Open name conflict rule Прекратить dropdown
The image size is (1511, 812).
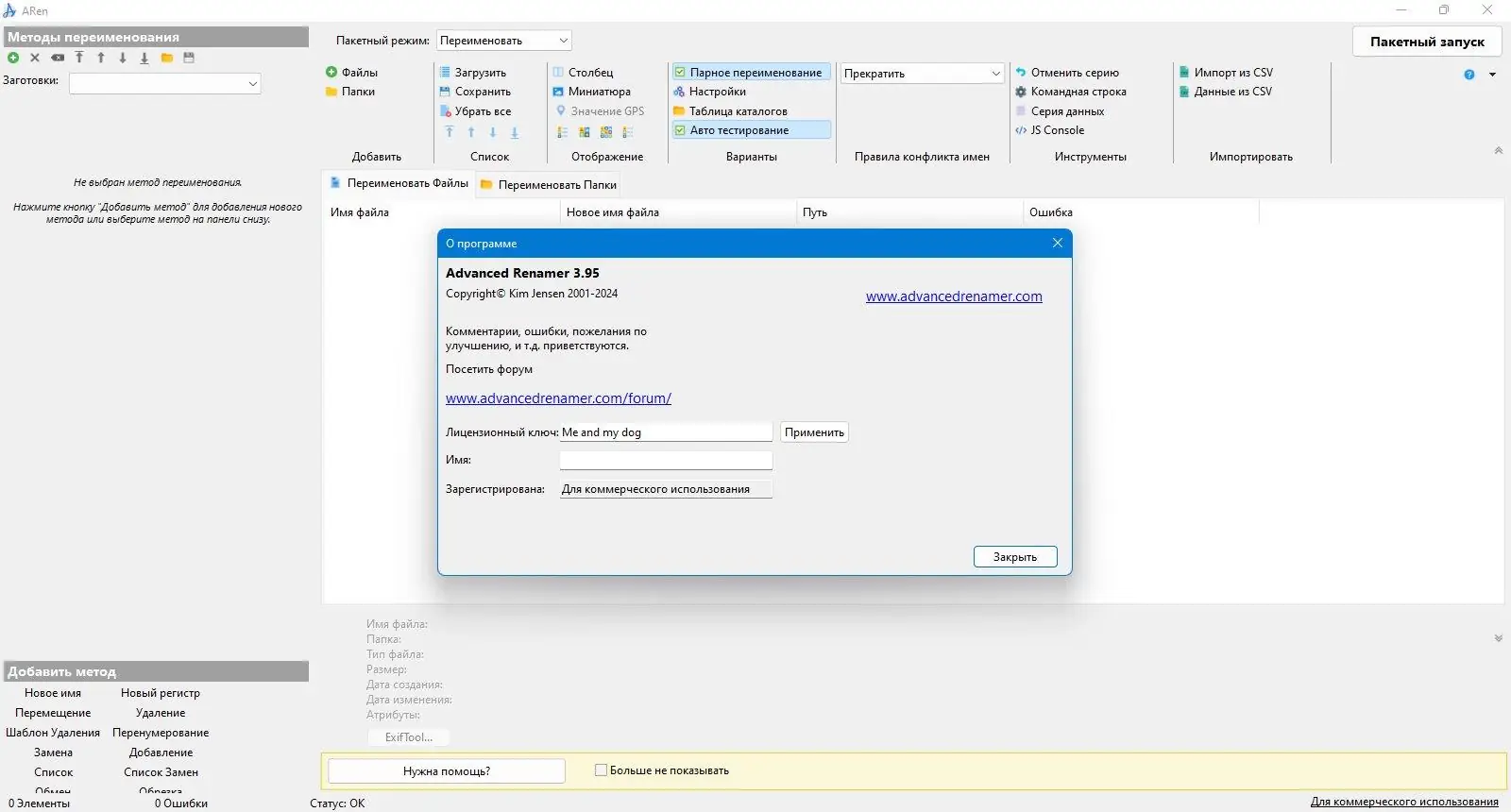[x=922, y=73]
